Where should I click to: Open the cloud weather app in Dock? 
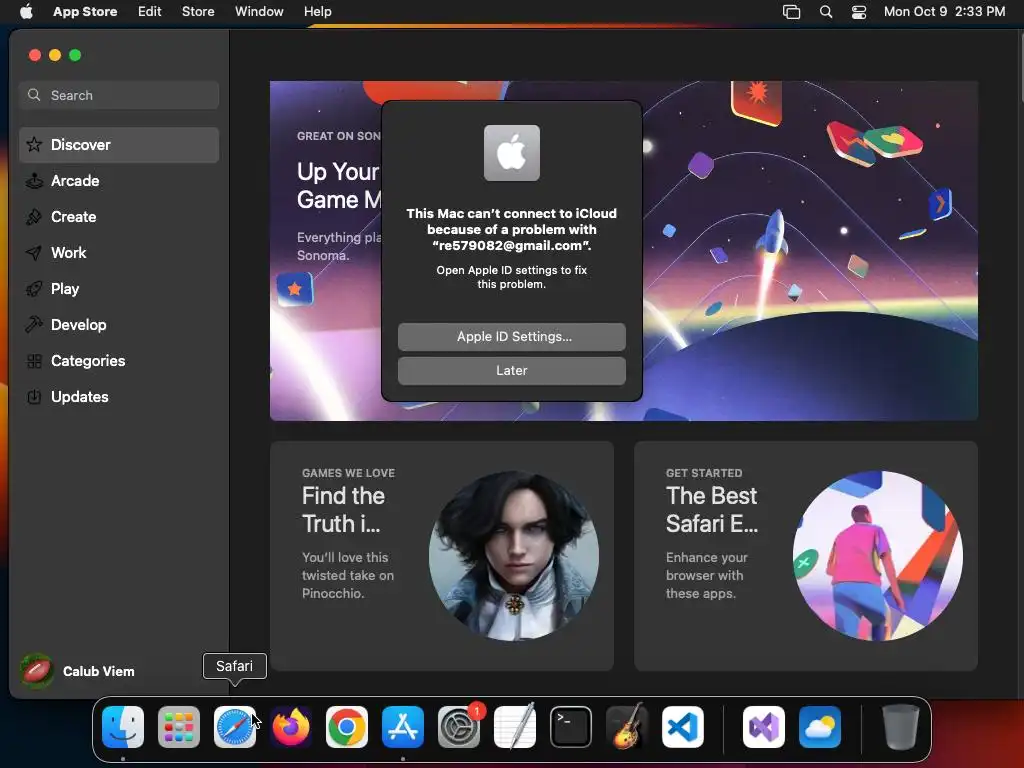click(820, 727)
